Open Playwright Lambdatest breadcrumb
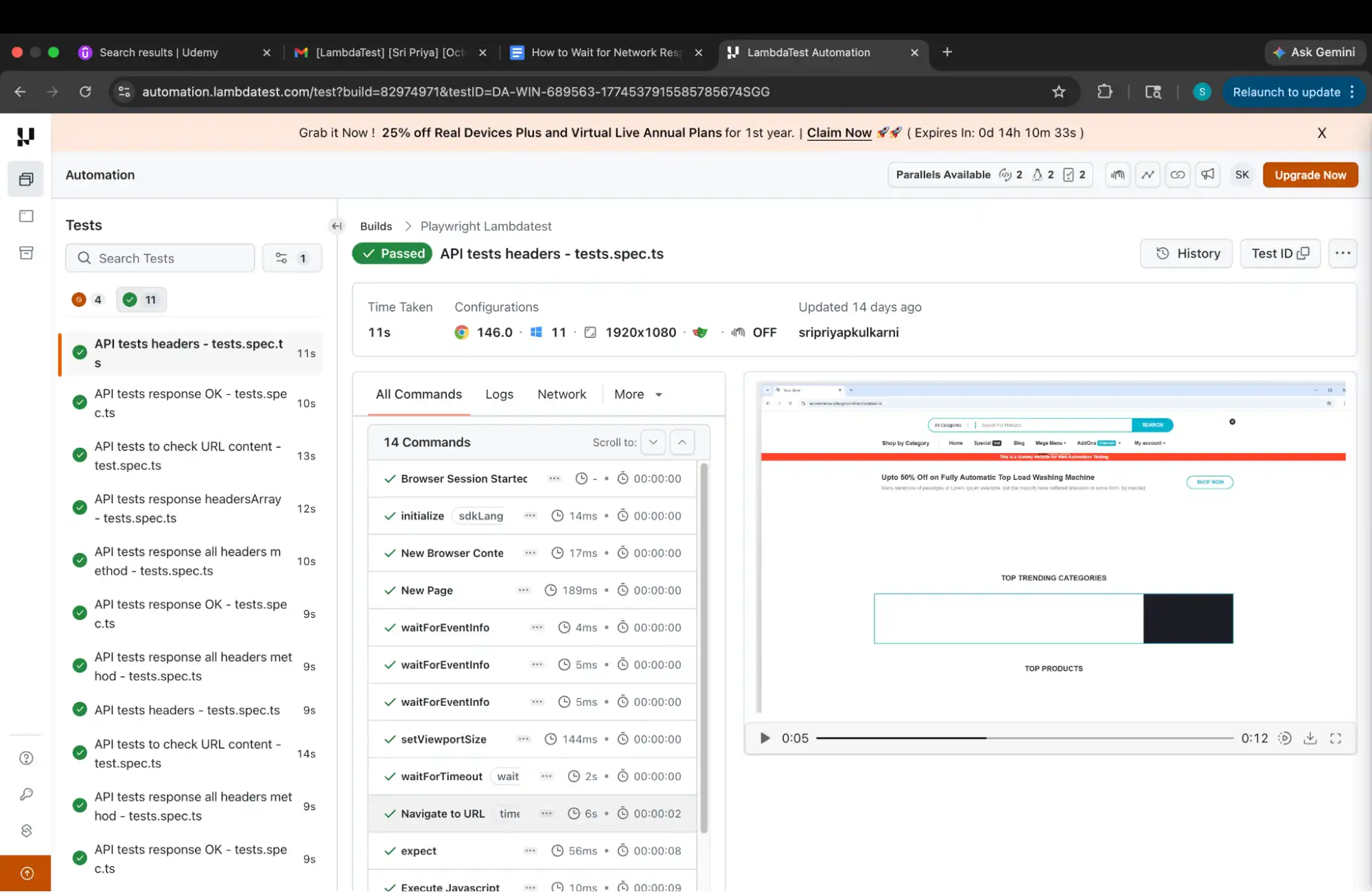 point(486,227)
